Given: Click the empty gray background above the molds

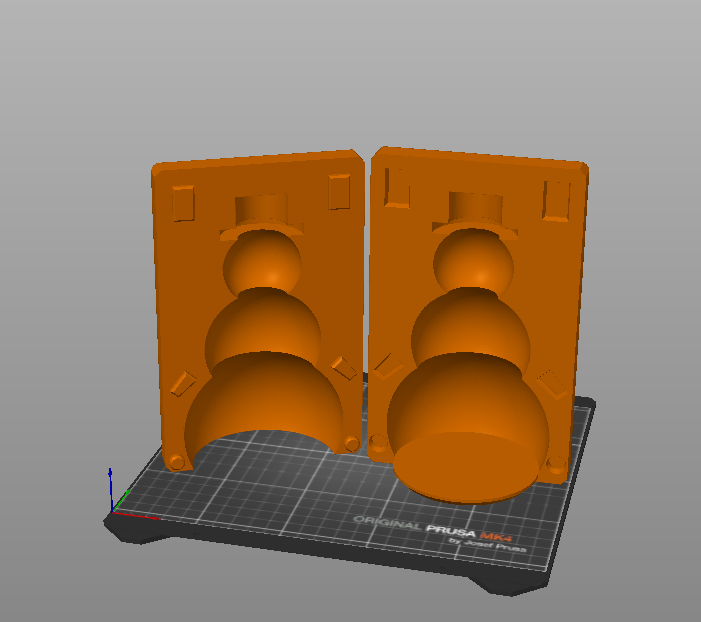Looking at the screenshot, I should 350,70.
